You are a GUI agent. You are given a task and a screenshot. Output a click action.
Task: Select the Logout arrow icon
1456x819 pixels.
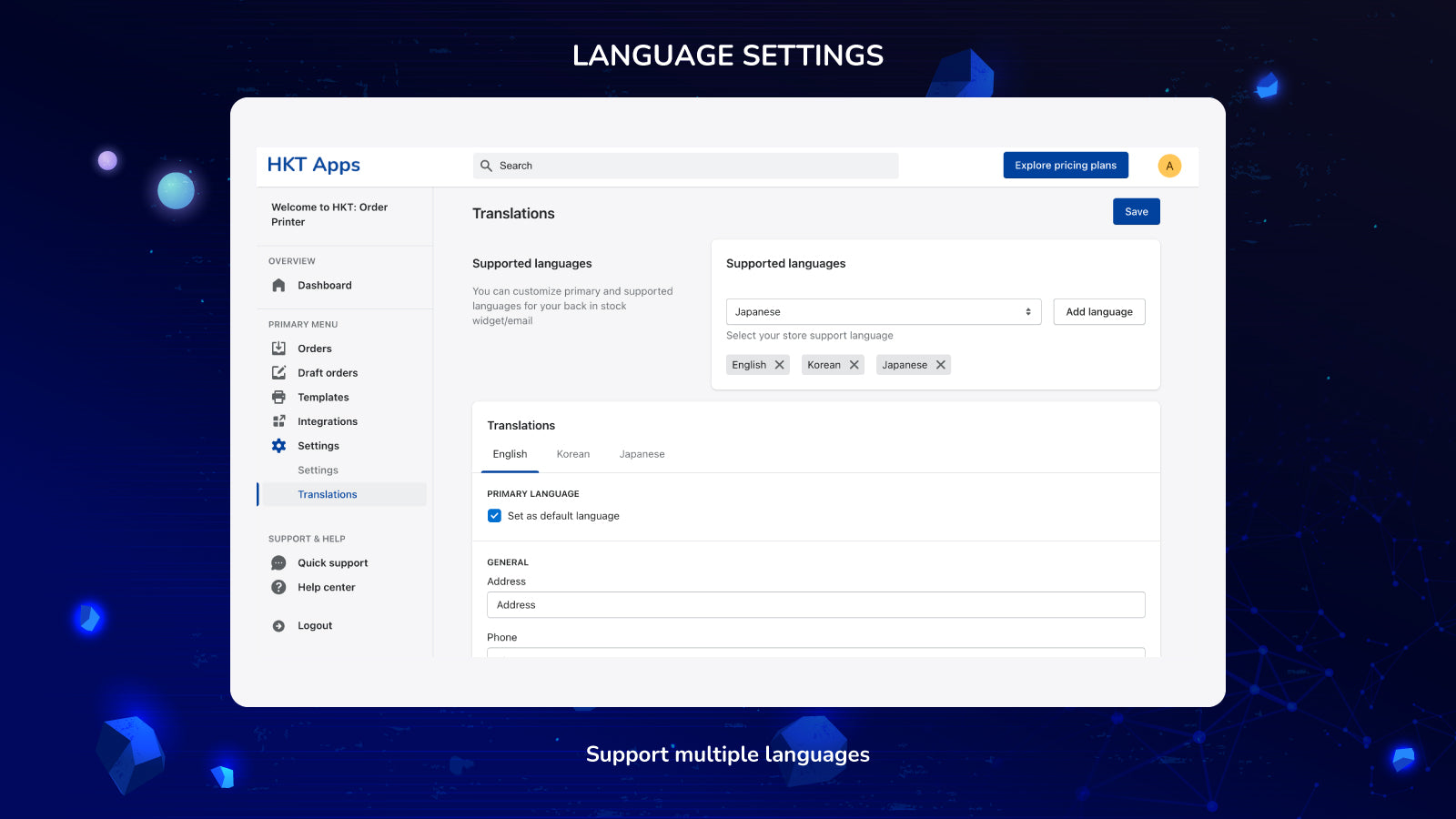(278, 625)
